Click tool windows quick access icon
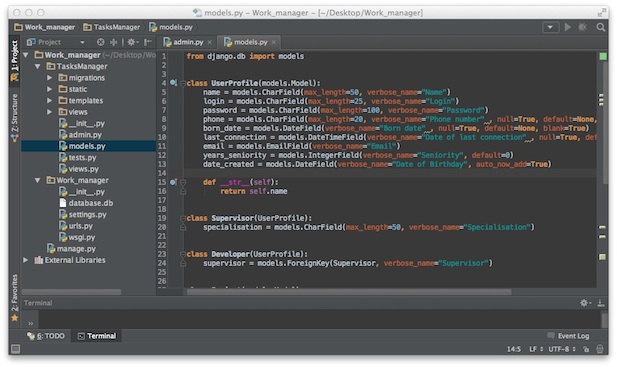The image size is (617, 367). coord(15,349)
